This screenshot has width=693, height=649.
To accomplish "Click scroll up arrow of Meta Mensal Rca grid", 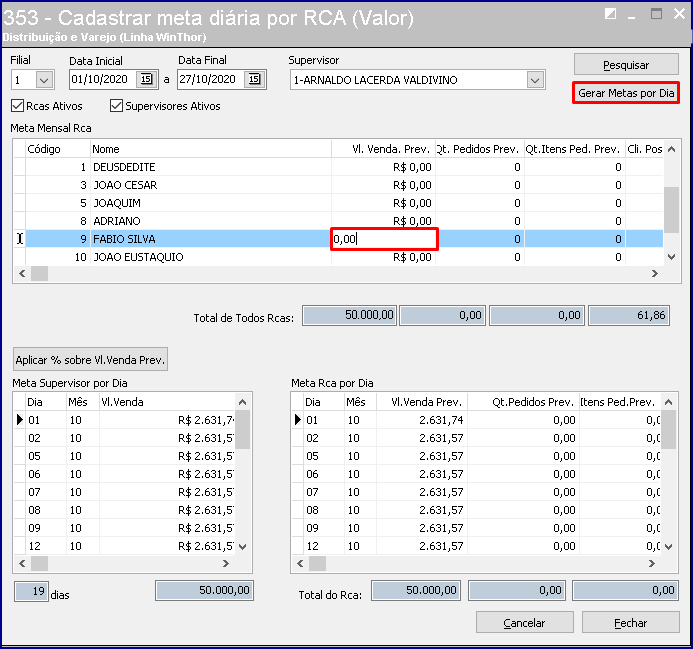I will click(x=671, y=149).
